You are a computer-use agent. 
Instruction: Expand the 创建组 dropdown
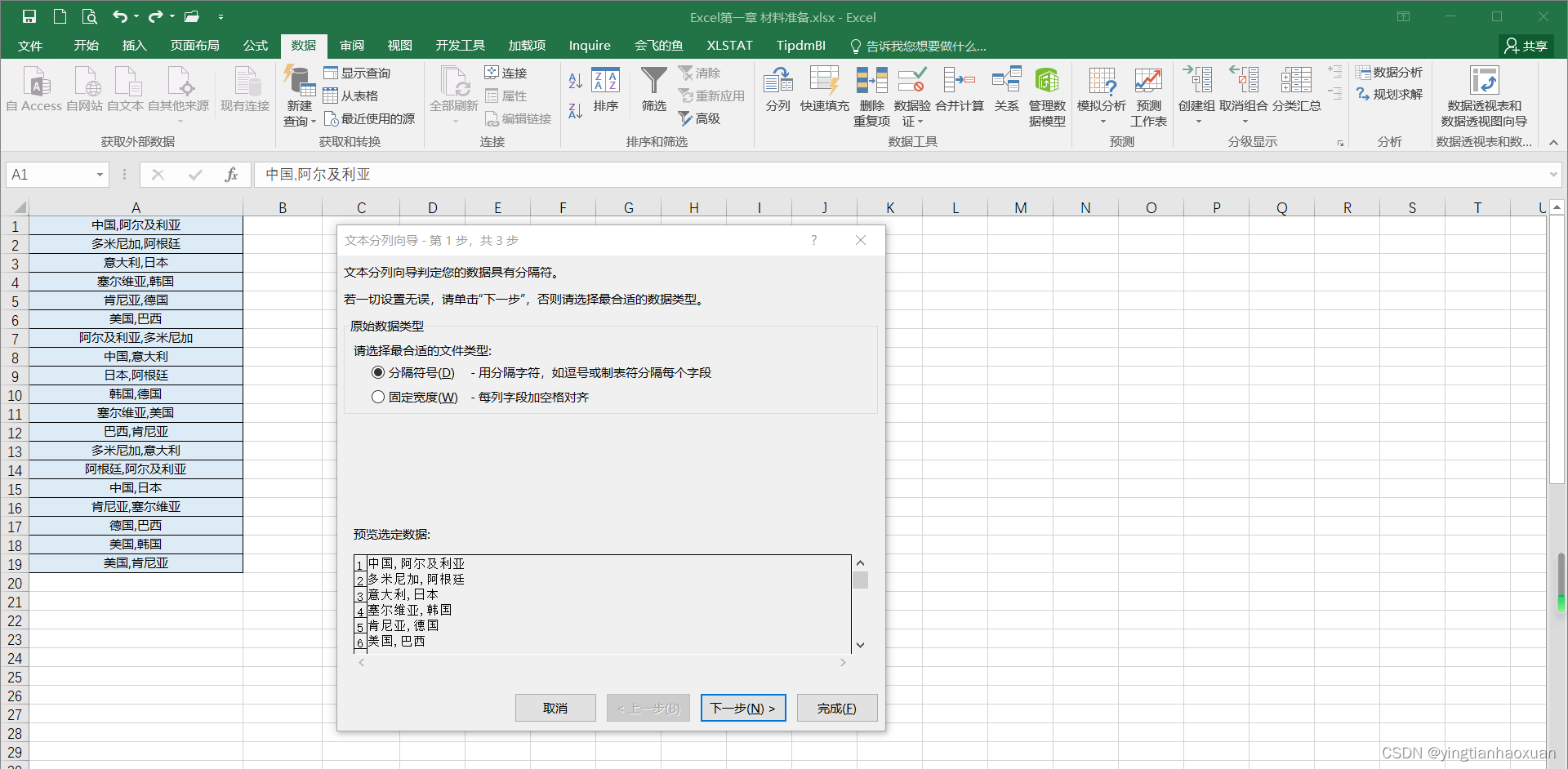1198,122
